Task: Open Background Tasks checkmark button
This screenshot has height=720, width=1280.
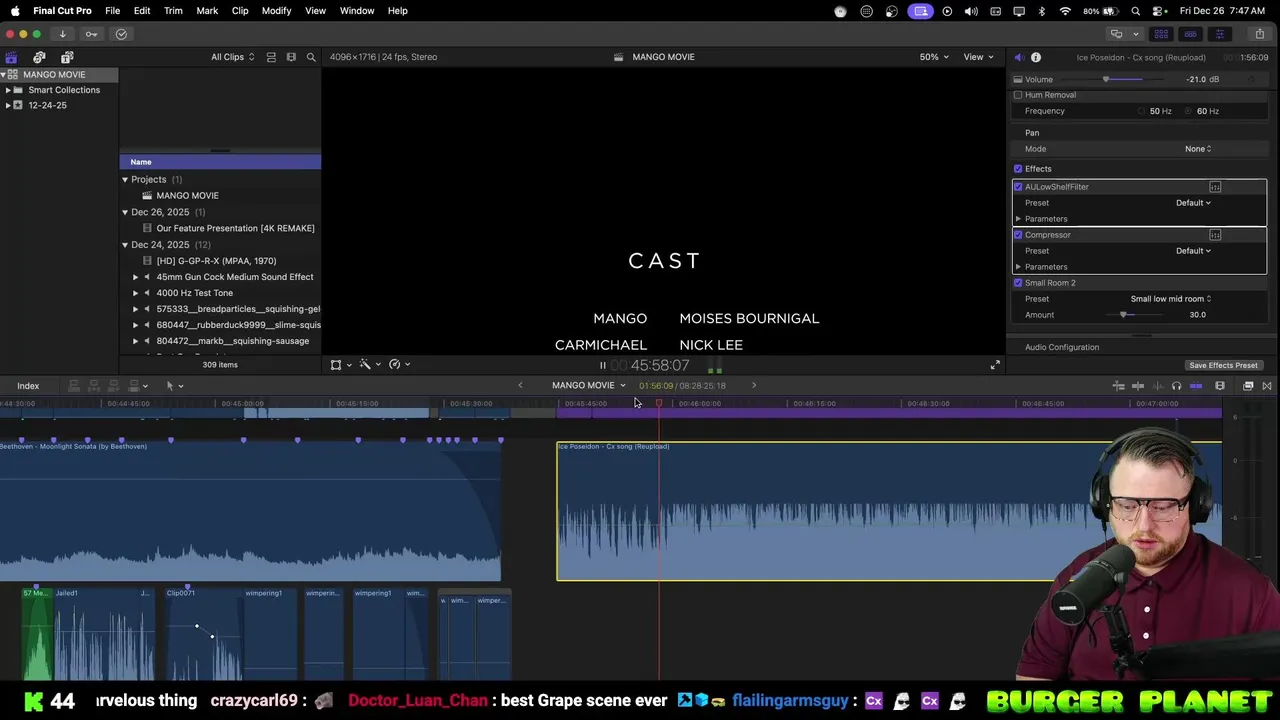Action: coord(121,34)
